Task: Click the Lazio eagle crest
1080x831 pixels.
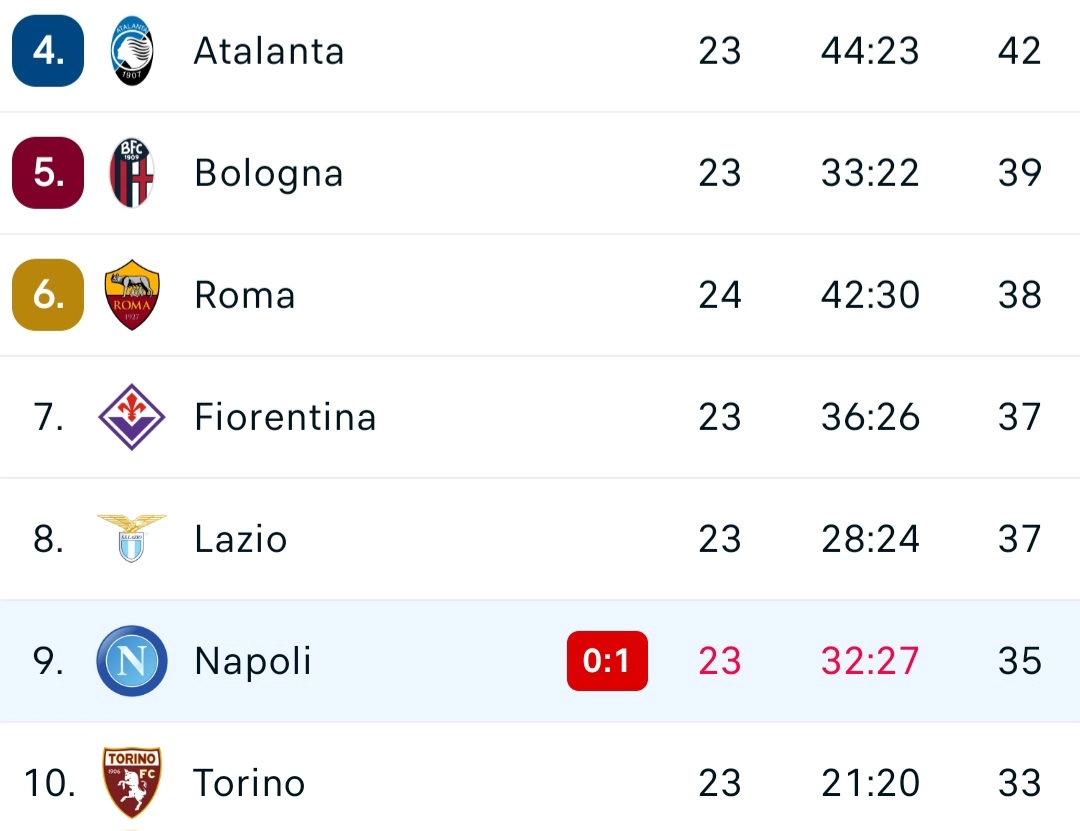Action: [x=130, y=539]
